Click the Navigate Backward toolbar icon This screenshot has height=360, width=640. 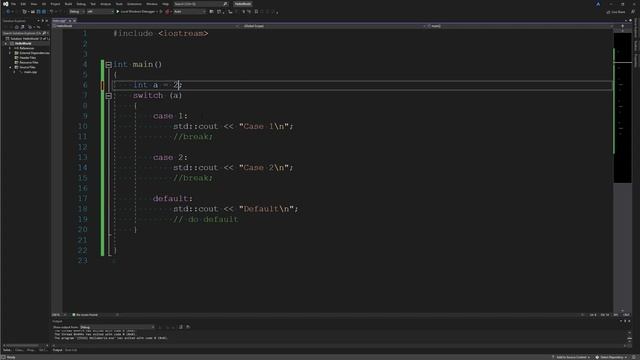(x=8, y=12)
